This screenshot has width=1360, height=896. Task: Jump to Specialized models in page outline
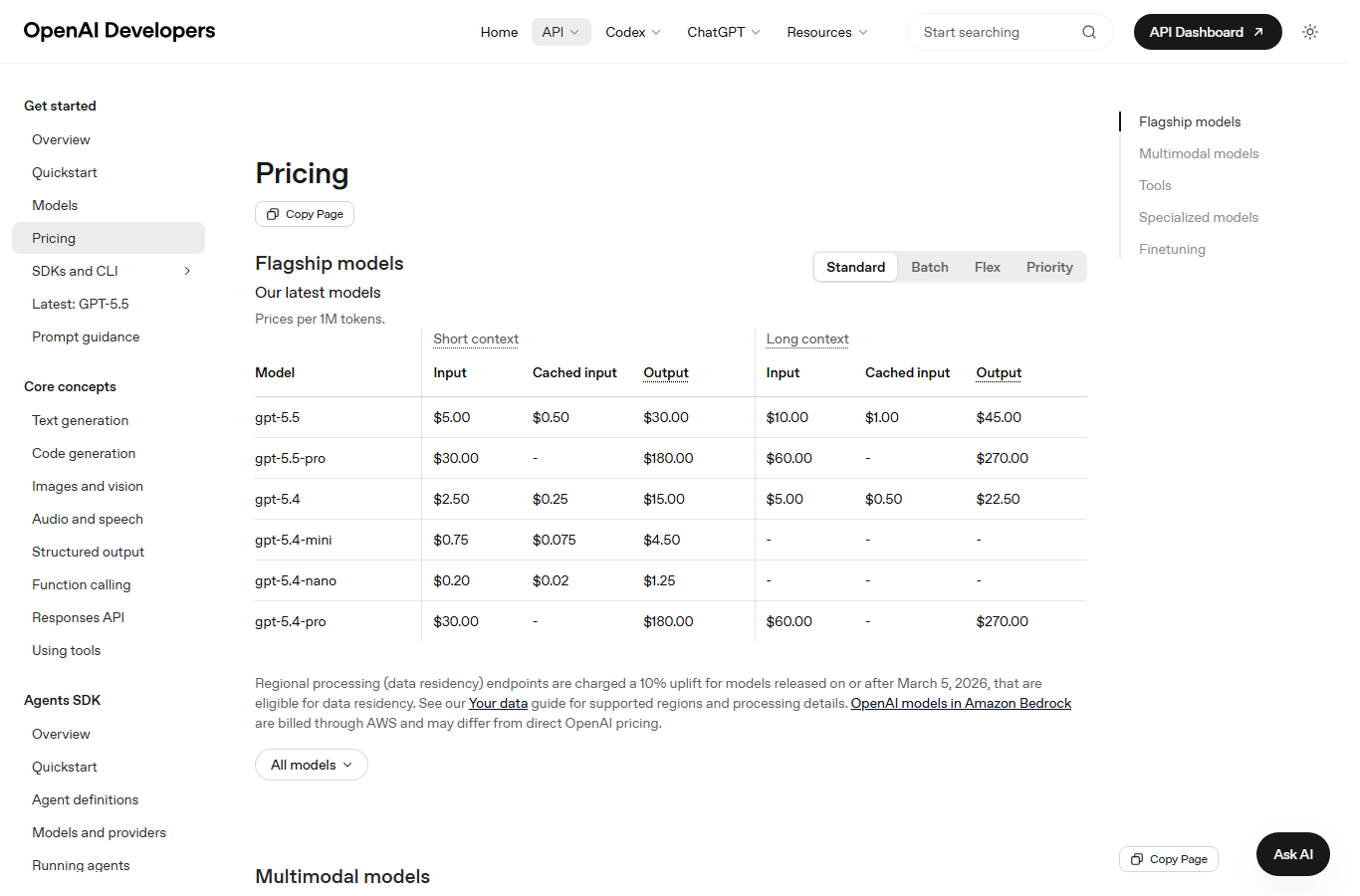coord(1199,217)
